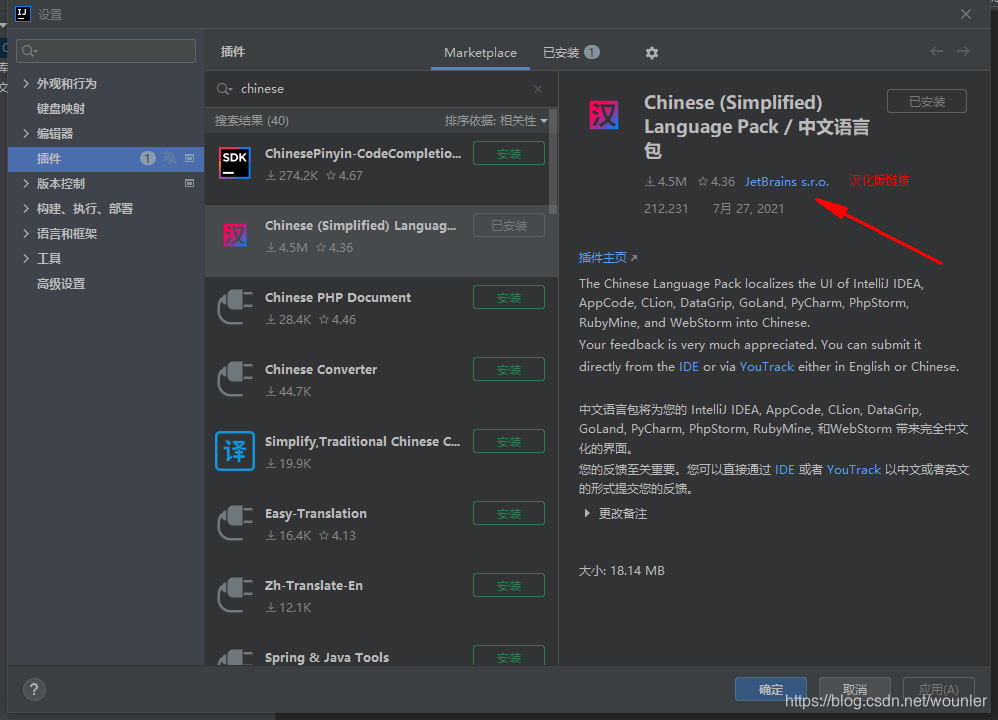Click the back navigation arrow
This screenshot has width=998, height=720.
point(936,51)
